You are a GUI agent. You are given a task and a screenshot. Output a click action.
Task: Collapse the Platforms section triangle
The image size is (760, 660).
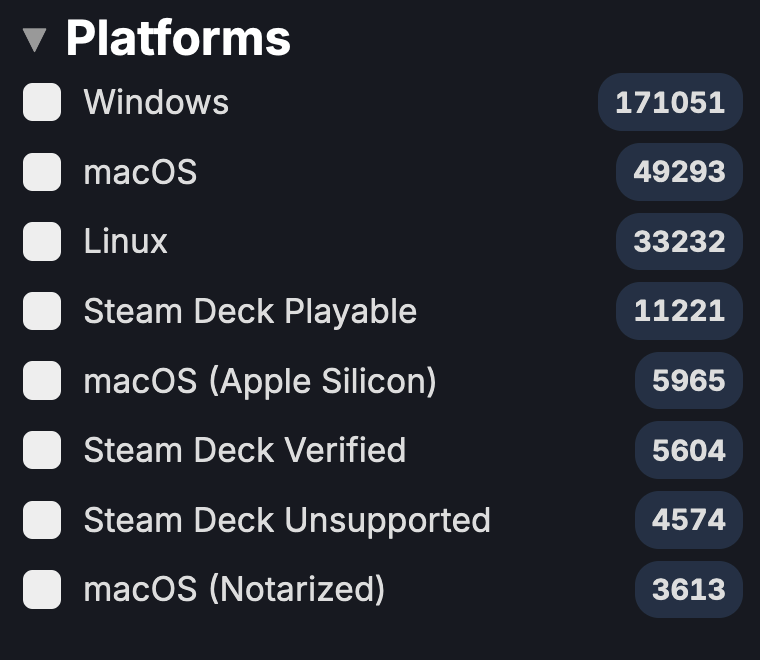(x=35, y=40)
